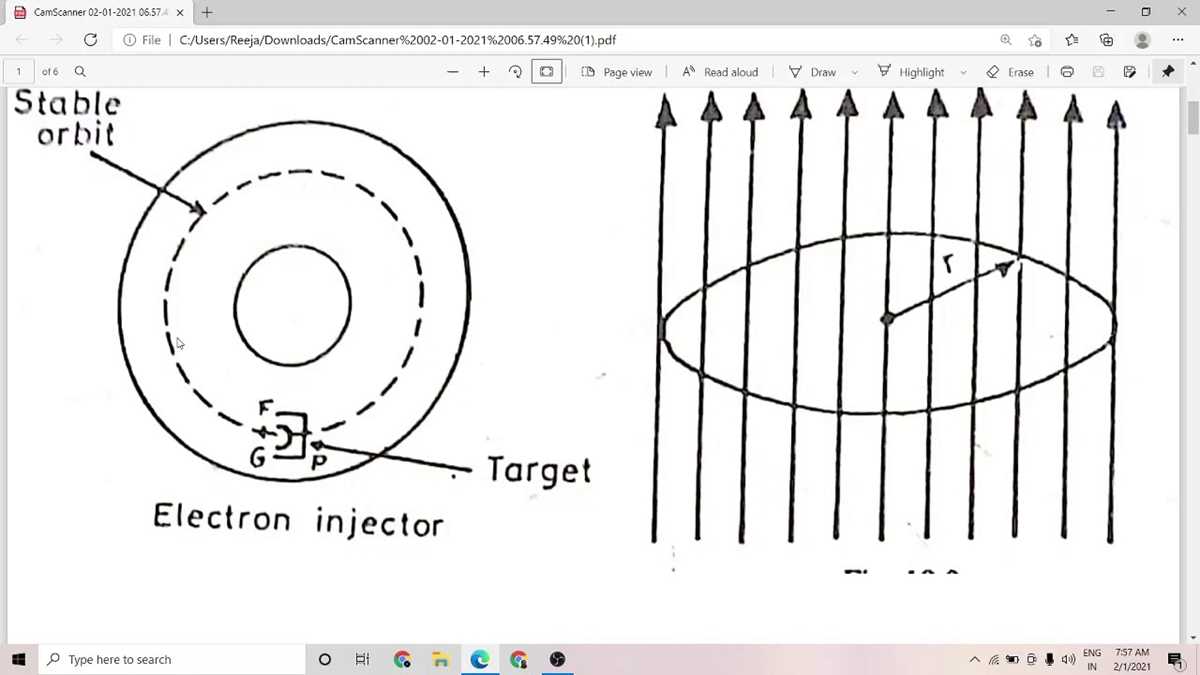
Task: Select the Erase tool
Action: 1010,72
